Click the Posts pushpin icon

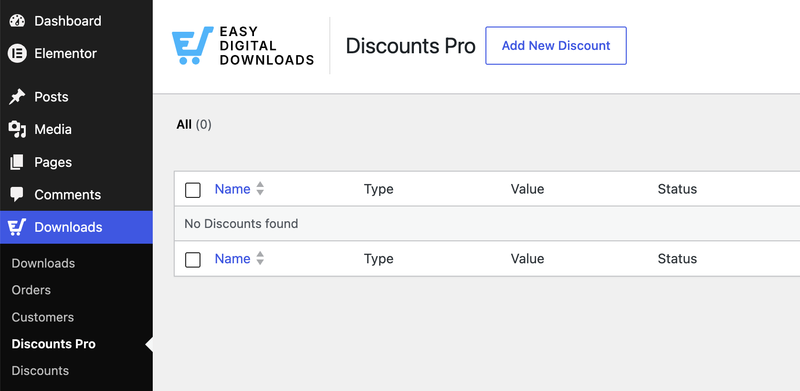17,97
